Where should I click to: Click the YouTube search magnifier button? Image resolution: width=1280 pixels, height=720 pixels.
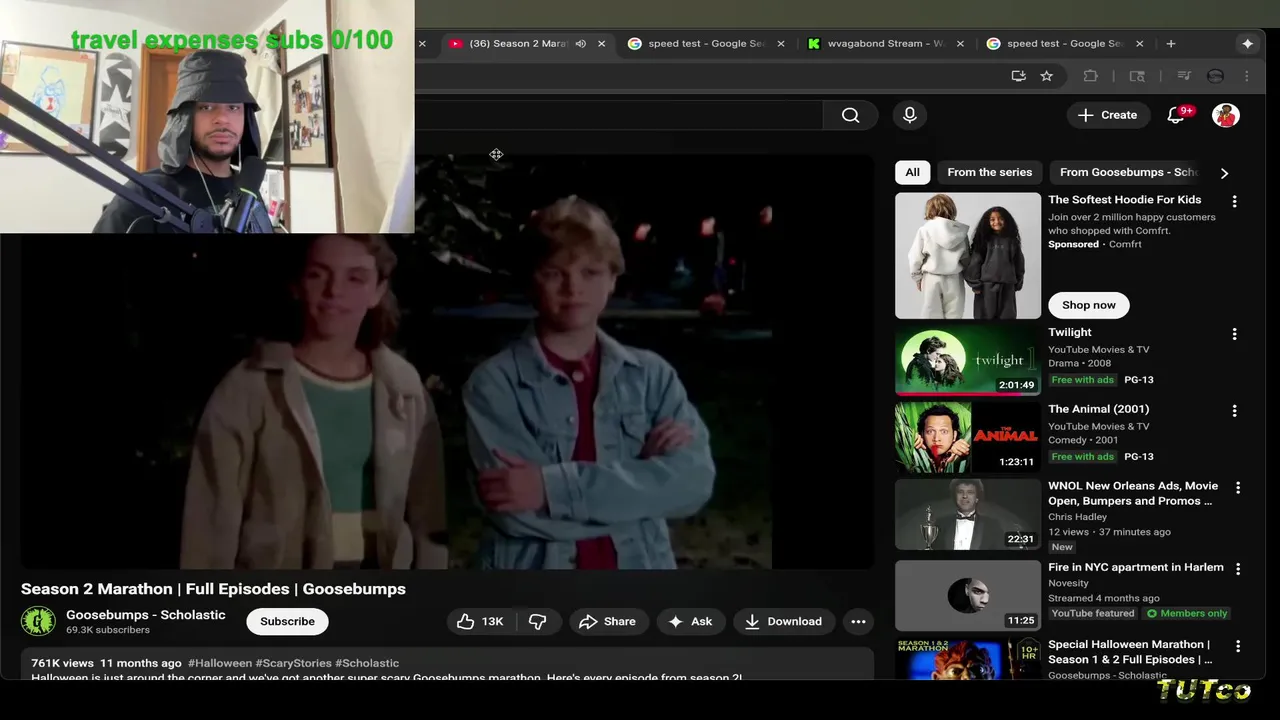point(850,115)
